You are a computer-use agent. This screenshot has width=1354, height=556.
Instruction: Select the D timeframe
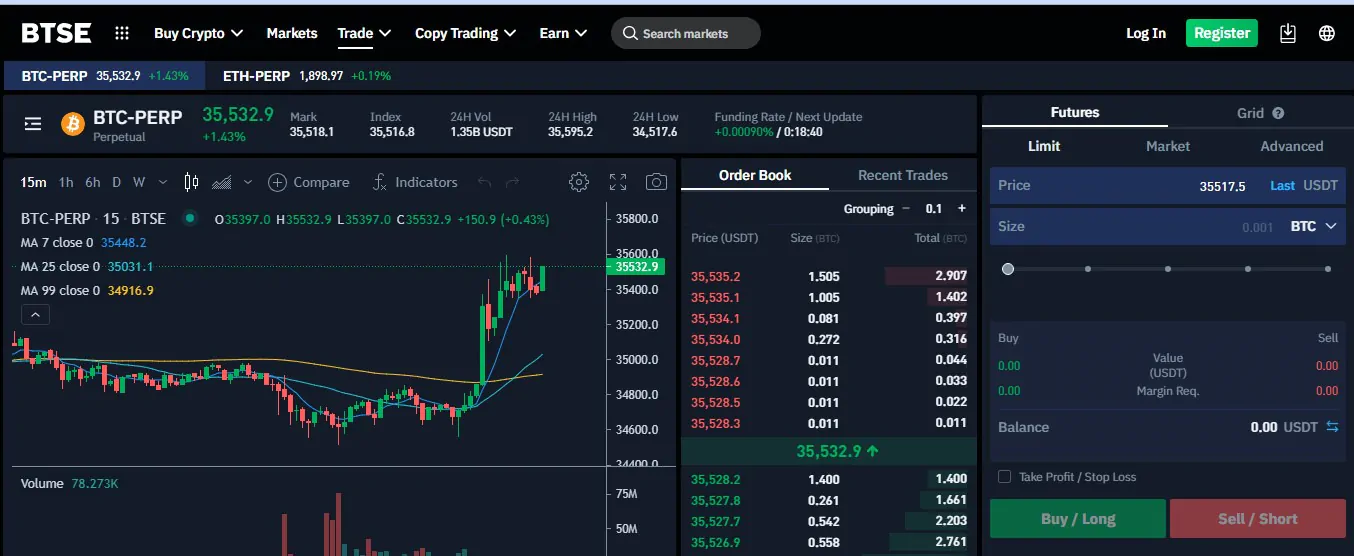click(x=116, y=182)
